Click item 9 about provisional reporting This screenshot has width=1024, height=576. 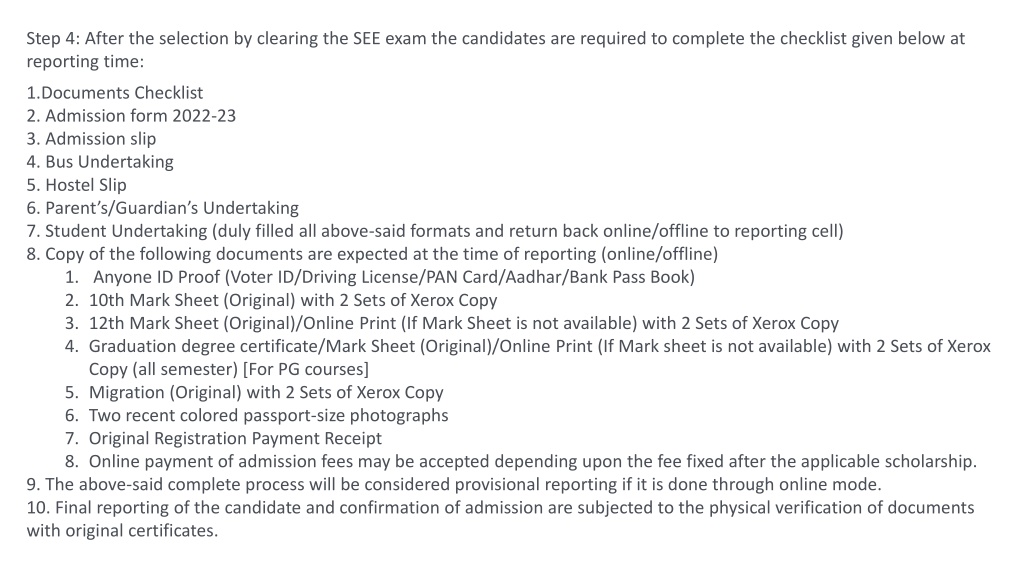(x=454, y=485)
